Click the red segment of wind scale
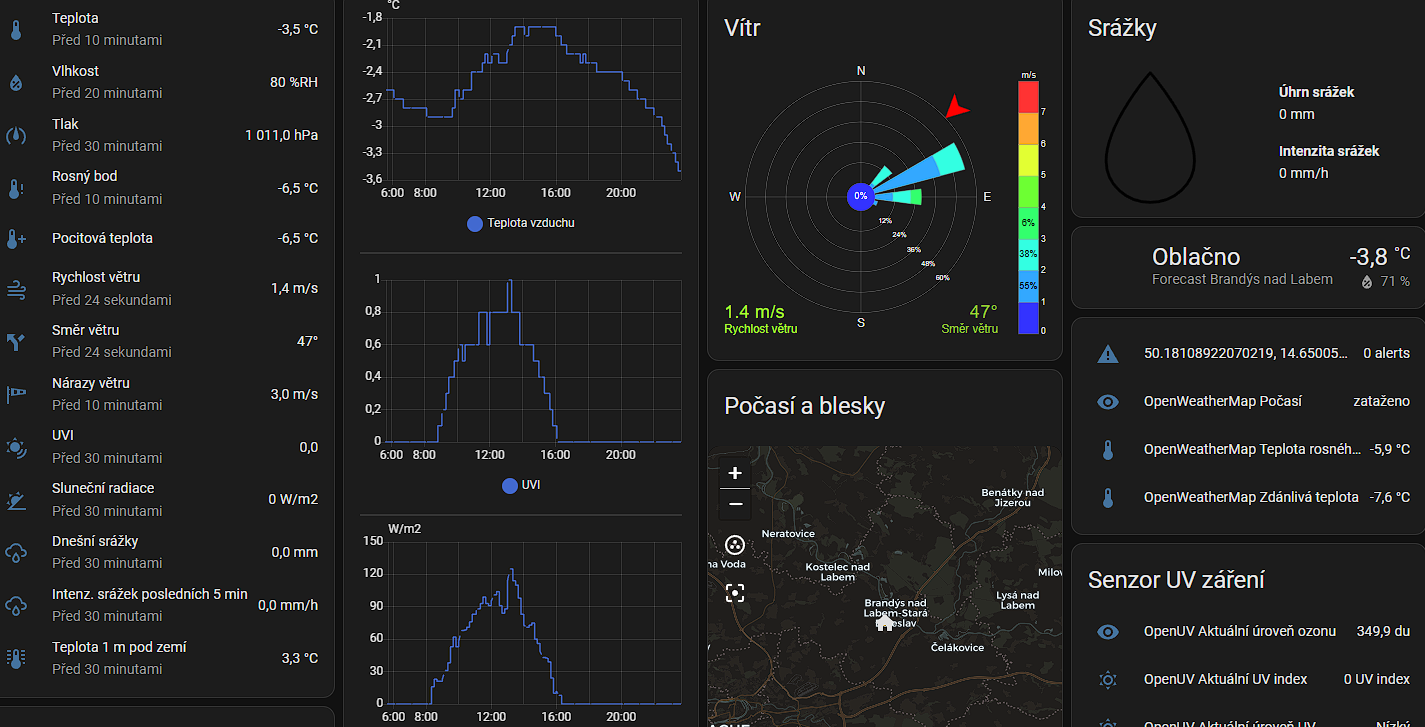The image size is (1425, 727). click(1028, 96)
